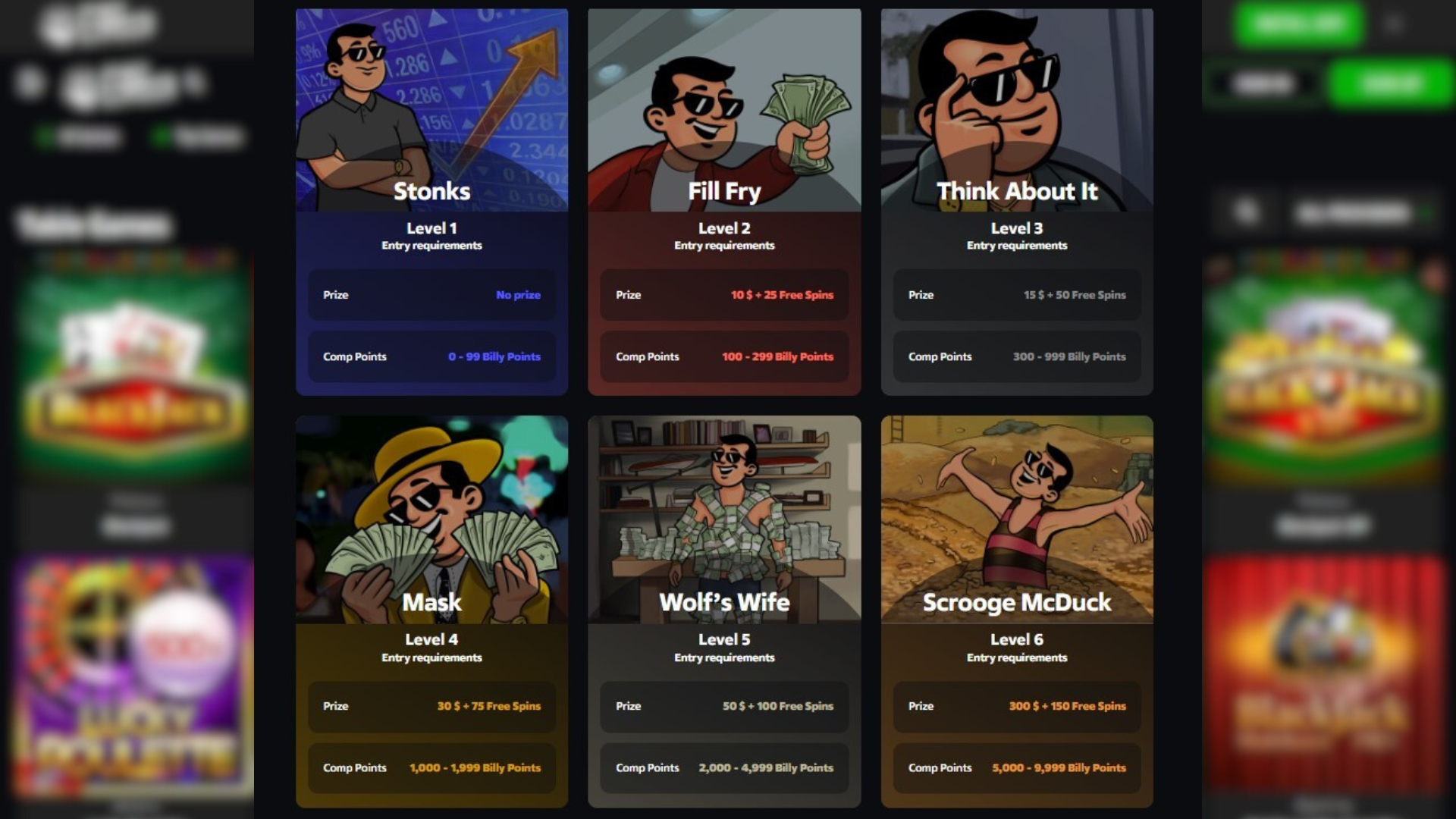Click the '30 $ + 75 Free Spins' prize row
This screenshot has width=1456, height=819.
point(431,706)
